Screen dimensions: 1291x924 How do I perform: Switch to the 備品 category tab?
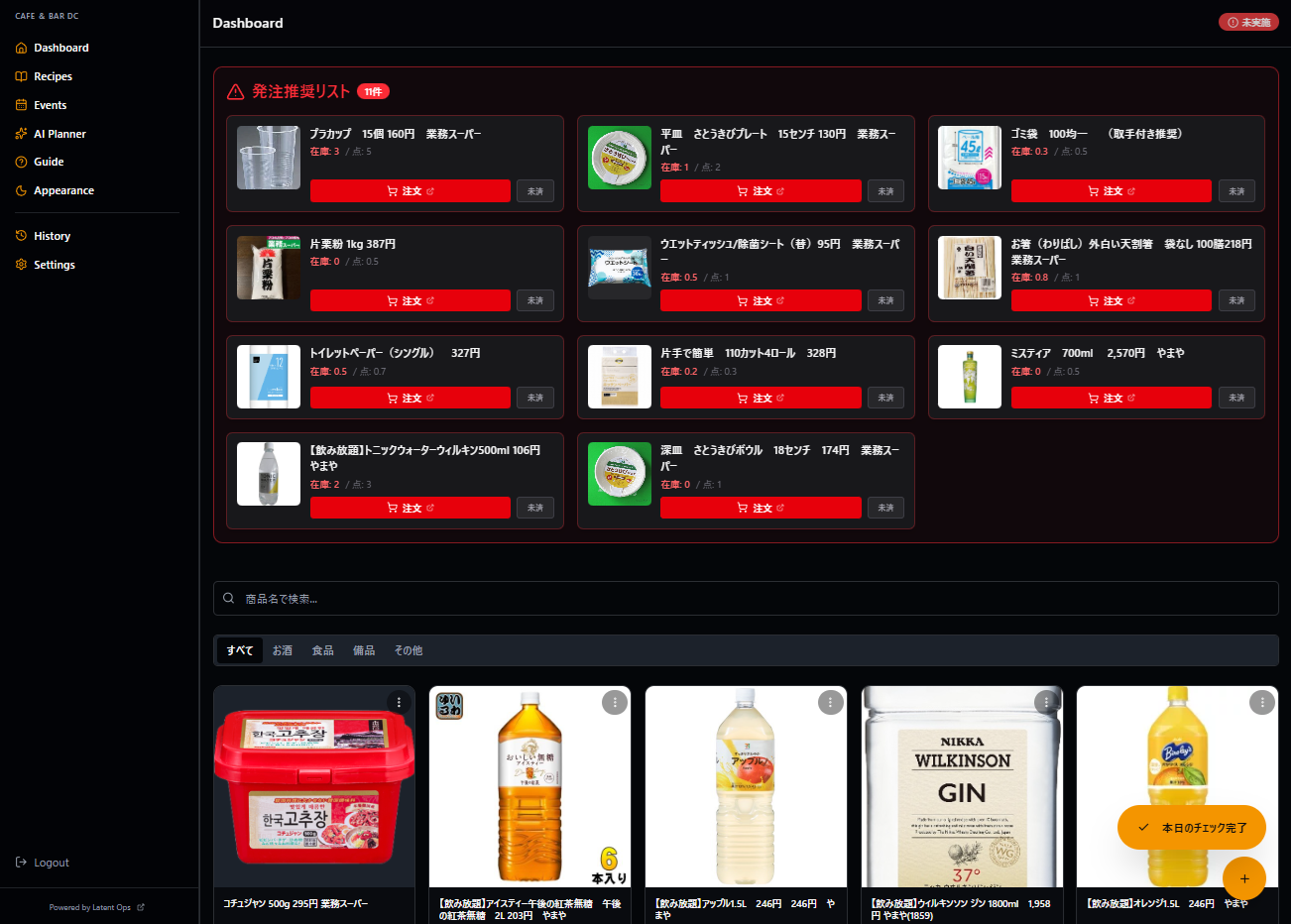(x=364, y=650)
